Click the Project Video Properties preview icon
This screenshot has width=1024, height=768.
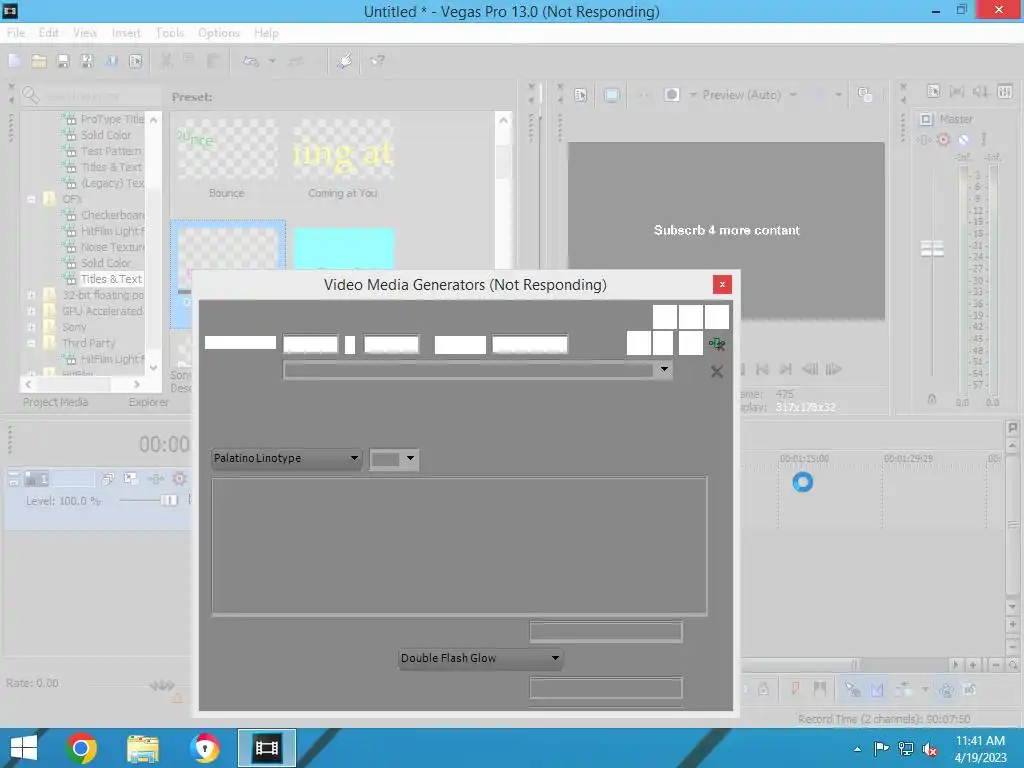pos(581,95)
